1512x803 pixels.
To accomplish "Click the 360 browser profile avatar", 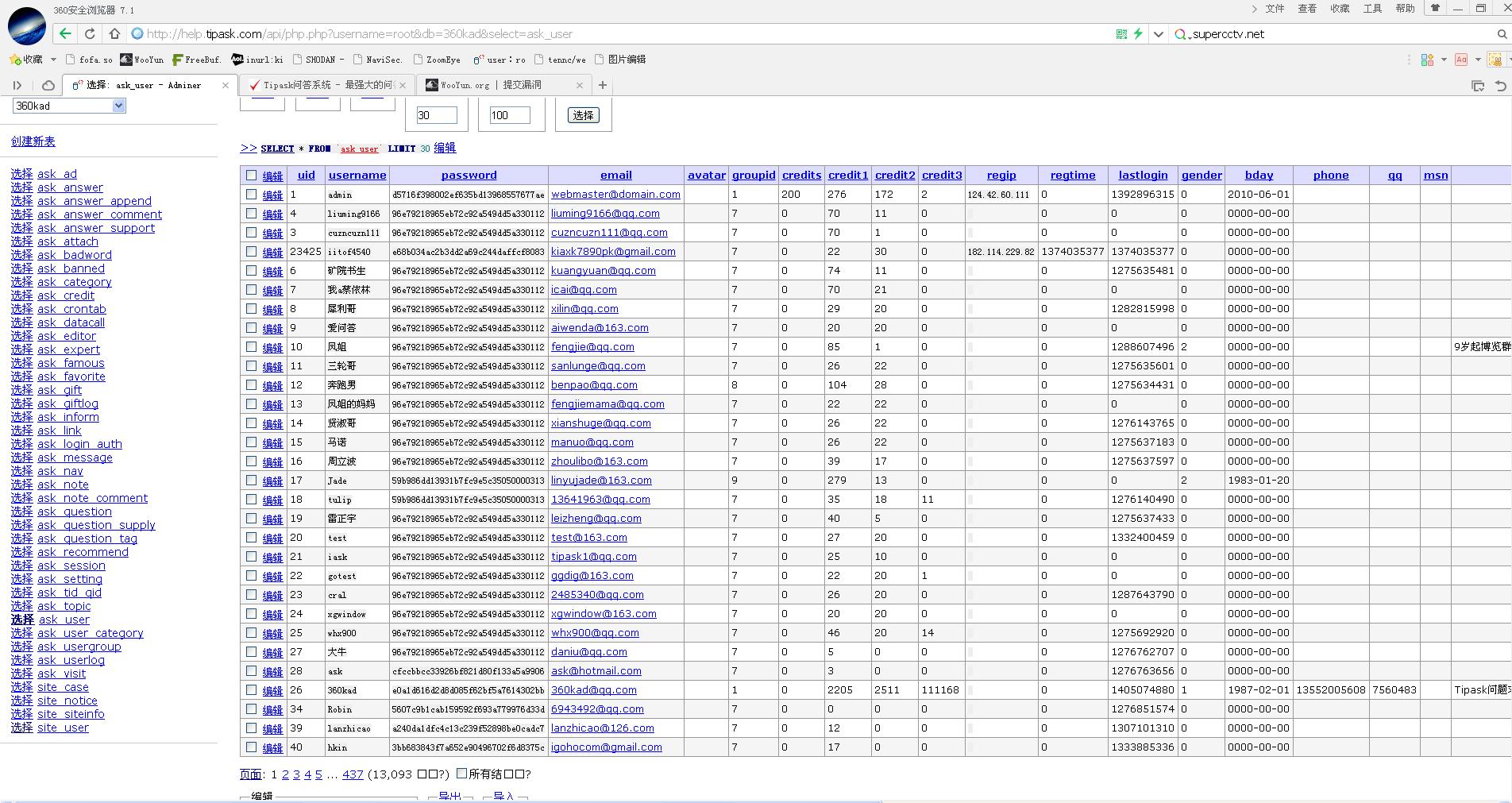I will click(x=26, y=26).
